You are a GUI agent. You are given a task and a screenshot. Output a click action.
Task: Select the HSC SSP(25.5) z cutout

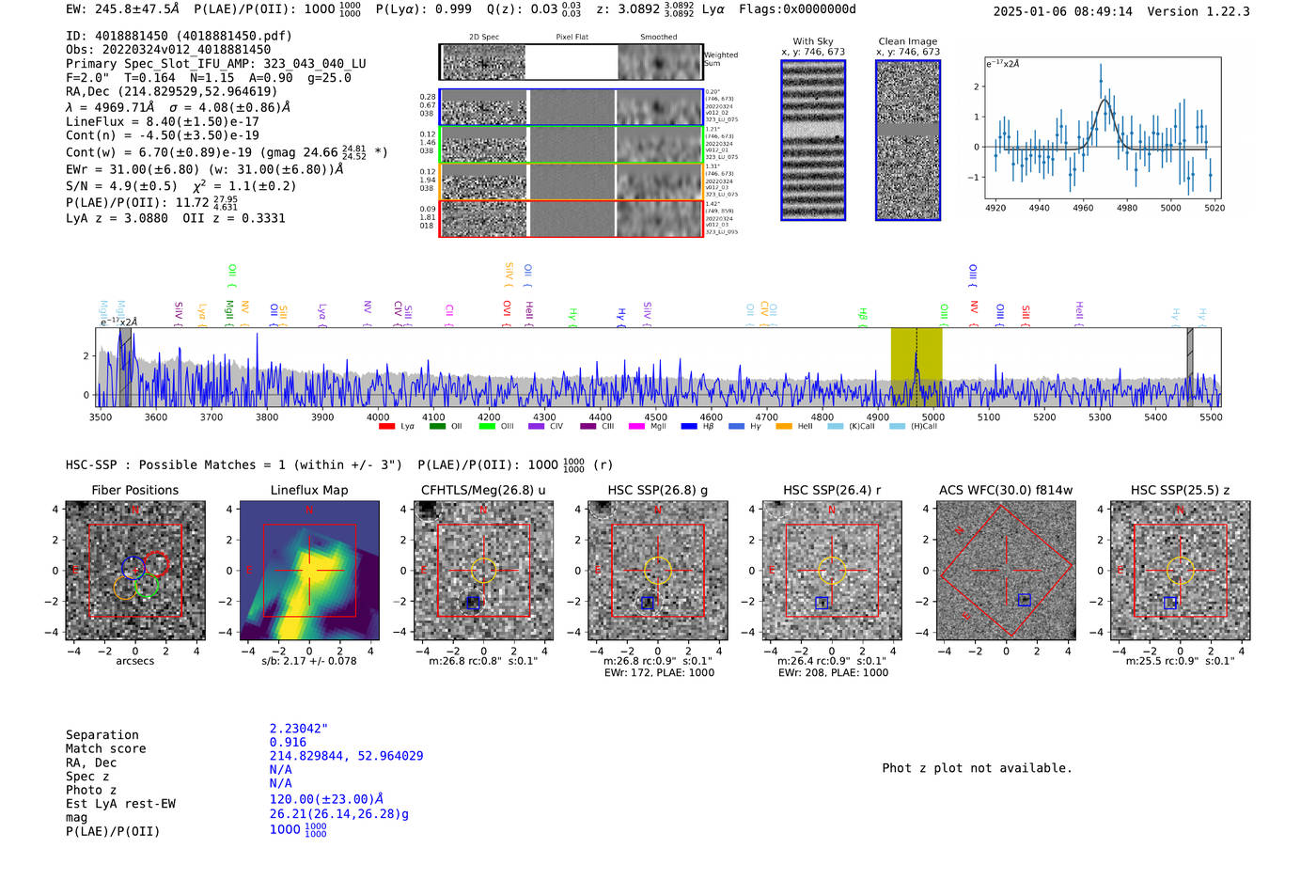tap(1181, 571)
